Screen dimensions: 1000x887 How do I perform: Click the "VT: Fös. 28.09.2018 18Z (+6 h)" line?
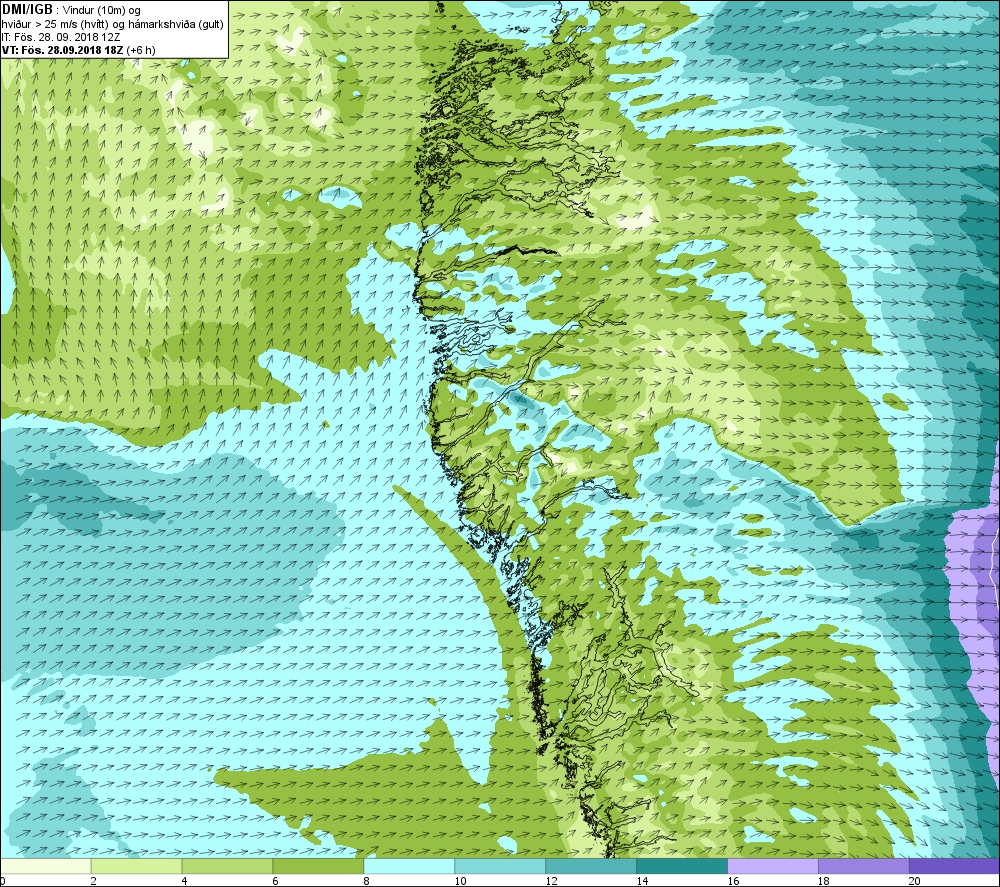[78, 50]
